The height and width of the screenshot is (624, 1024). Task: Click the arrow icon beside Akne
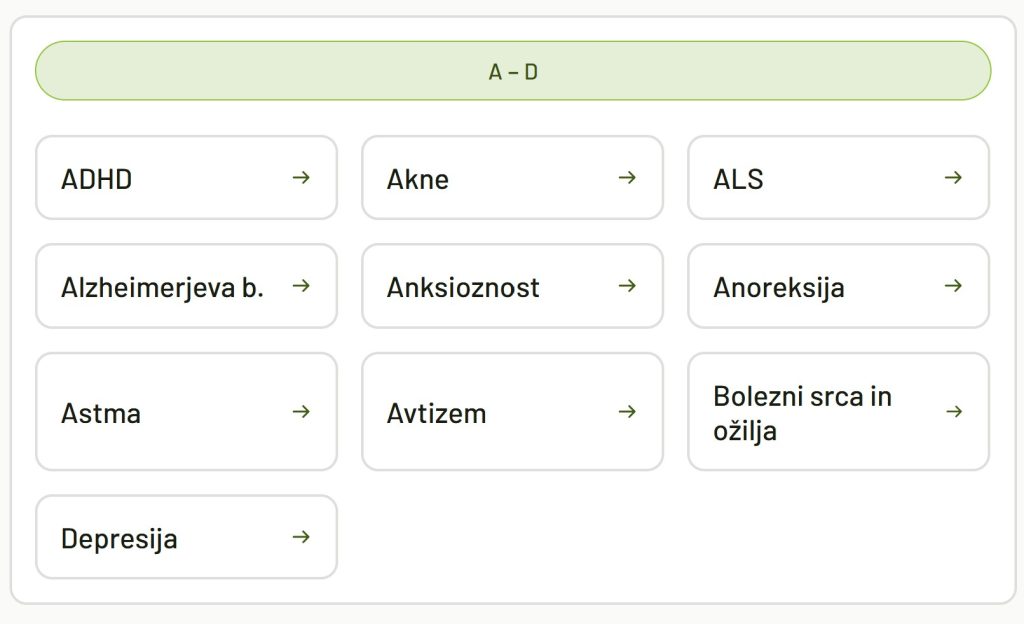627,178
